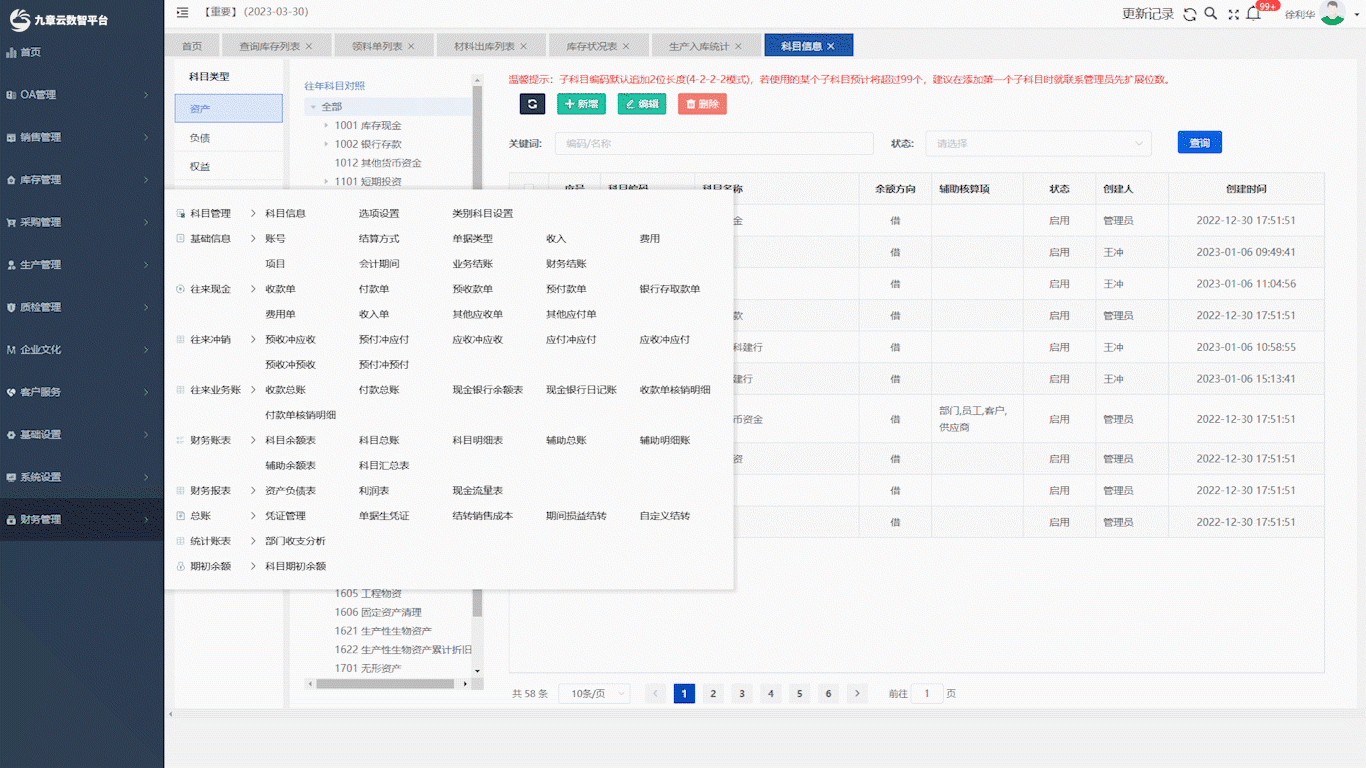This screenshot has width=1366, height=768.
Task: Open 凭证管理 in the flyout menu
Action: (285, 516)
